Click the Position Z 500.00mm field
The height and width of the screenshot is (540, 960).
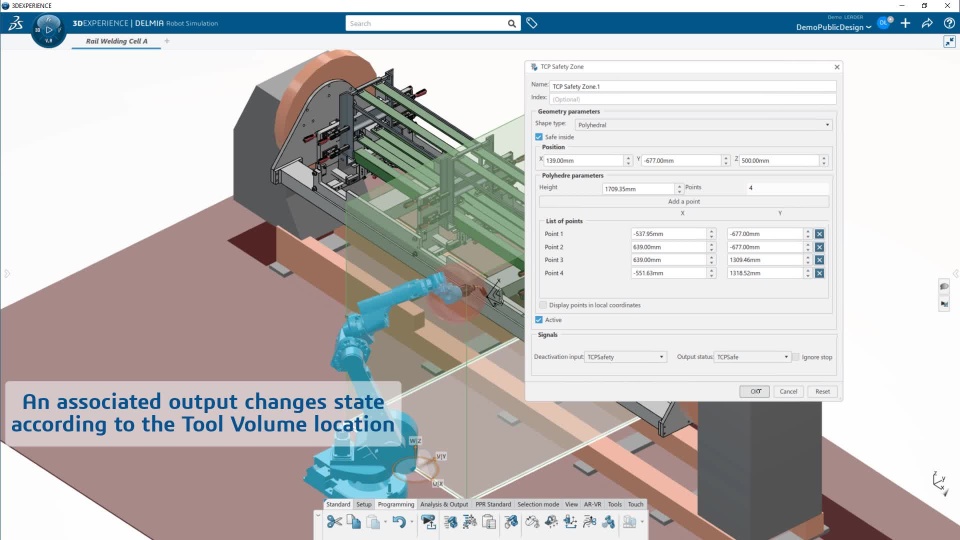pyautogui.click(x=779, y=160)
